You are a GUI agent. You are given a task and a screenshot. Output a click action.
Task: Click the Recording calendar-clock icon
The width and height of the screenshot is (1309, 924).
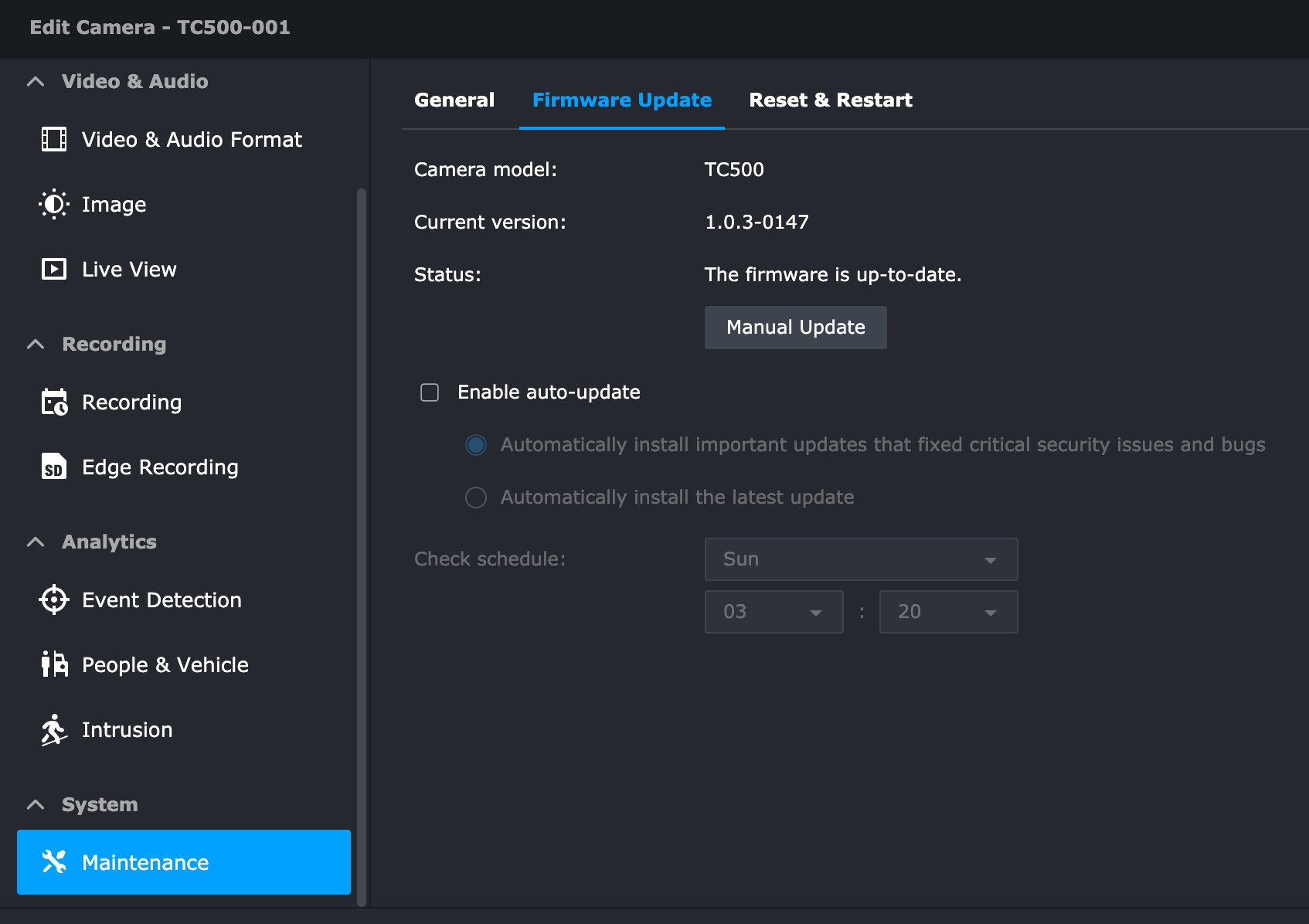click(x=54, y=402)
